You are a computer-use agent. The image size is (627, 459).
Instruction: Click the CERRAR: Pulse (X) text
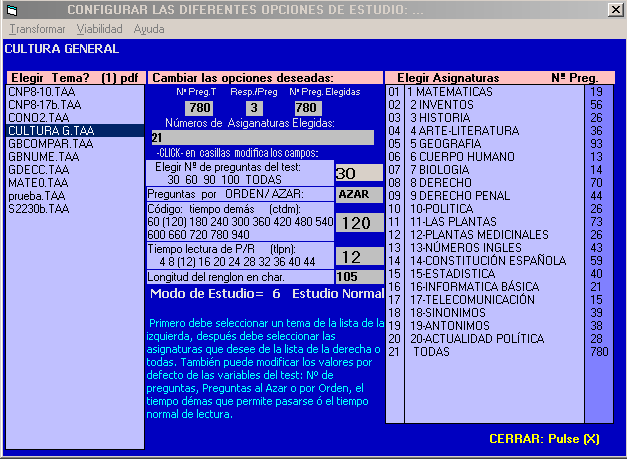(544, 439)
